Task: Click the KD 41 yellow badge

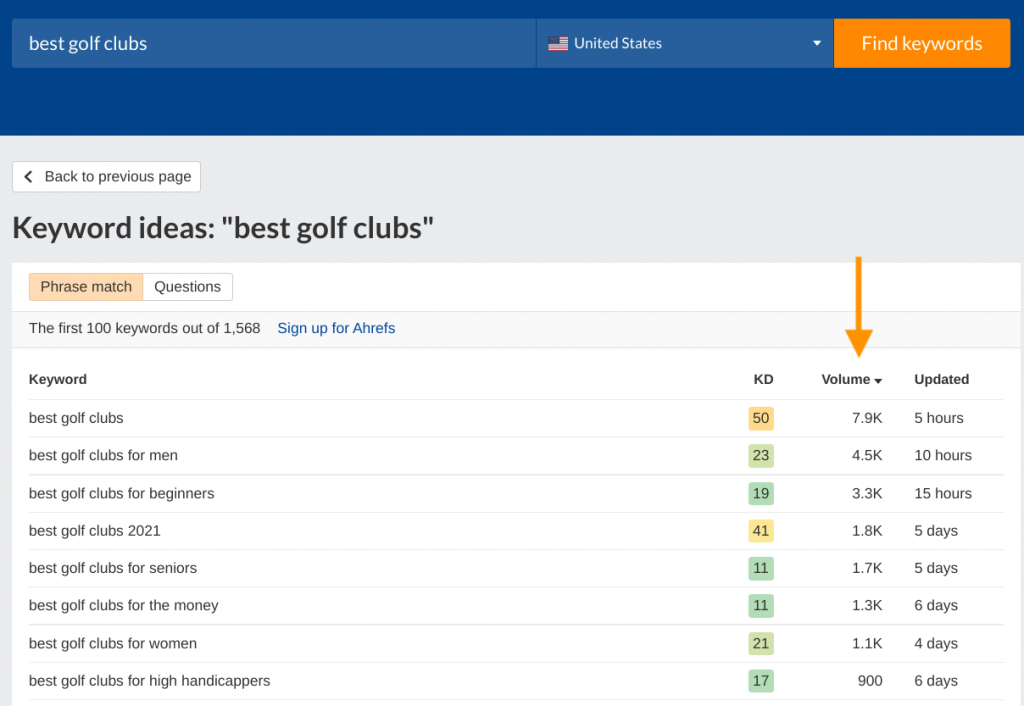Action: click(761, 530)
